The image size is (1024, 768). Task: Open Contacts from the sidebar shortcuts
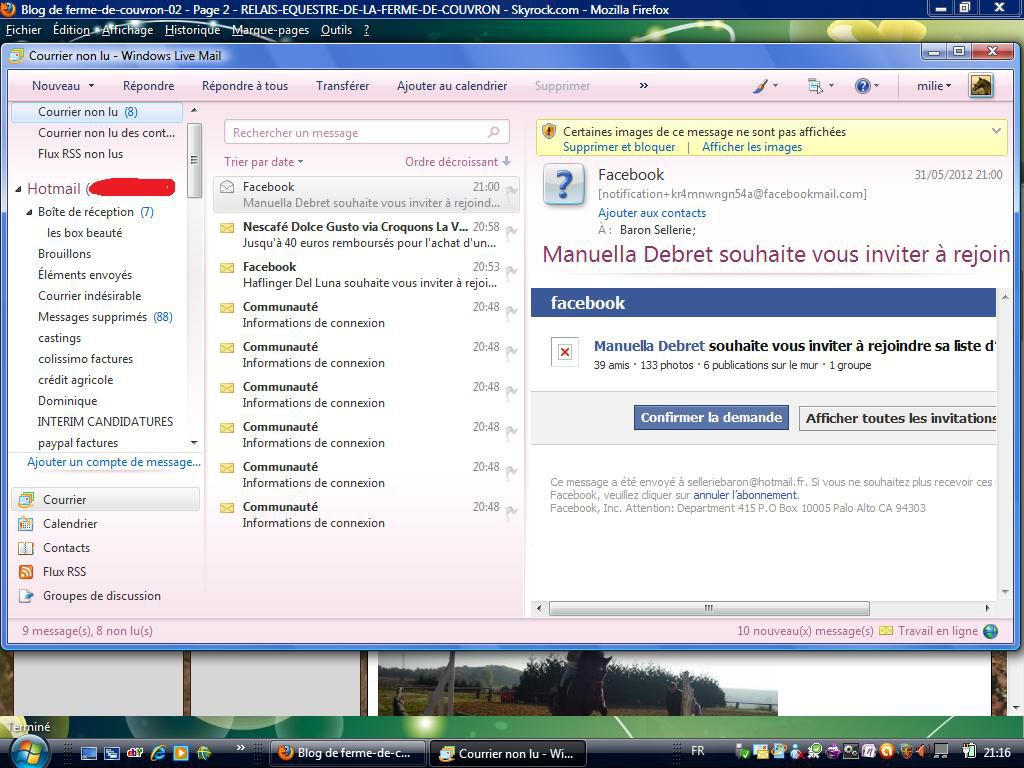(x=66, y=548)
